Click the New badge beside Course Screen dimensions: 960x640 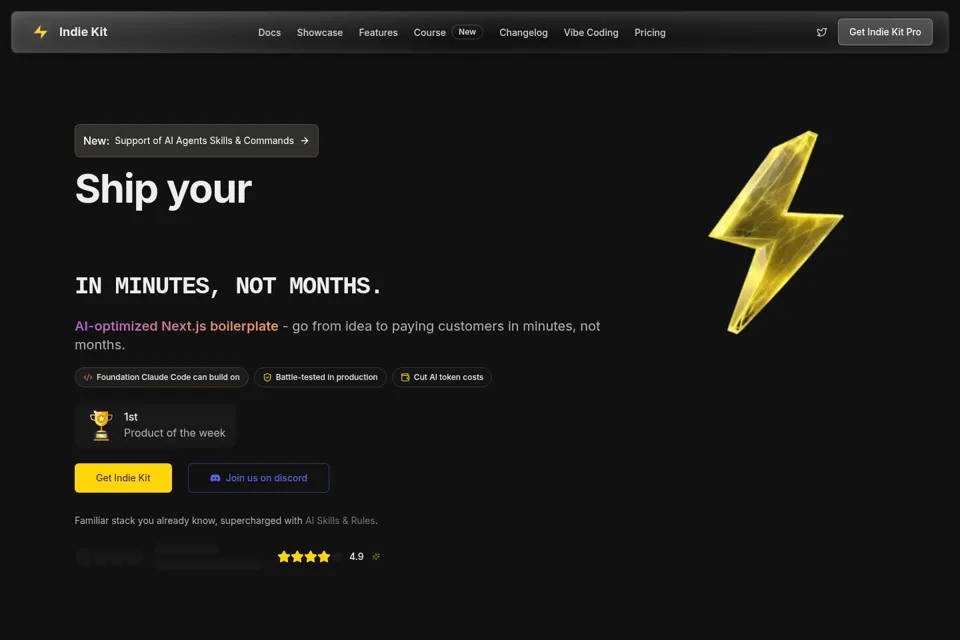pyautogui.click(x=467, y=32)
